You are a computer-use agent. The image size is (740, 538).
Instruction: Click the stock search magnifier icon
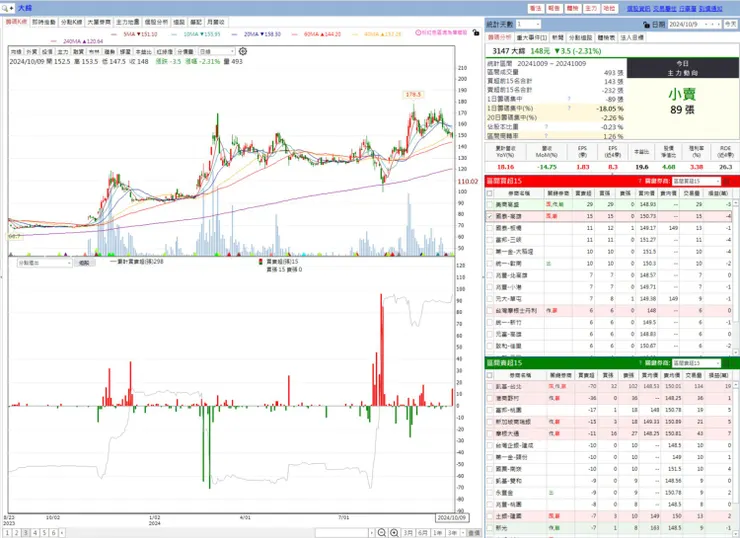(5, 8)
